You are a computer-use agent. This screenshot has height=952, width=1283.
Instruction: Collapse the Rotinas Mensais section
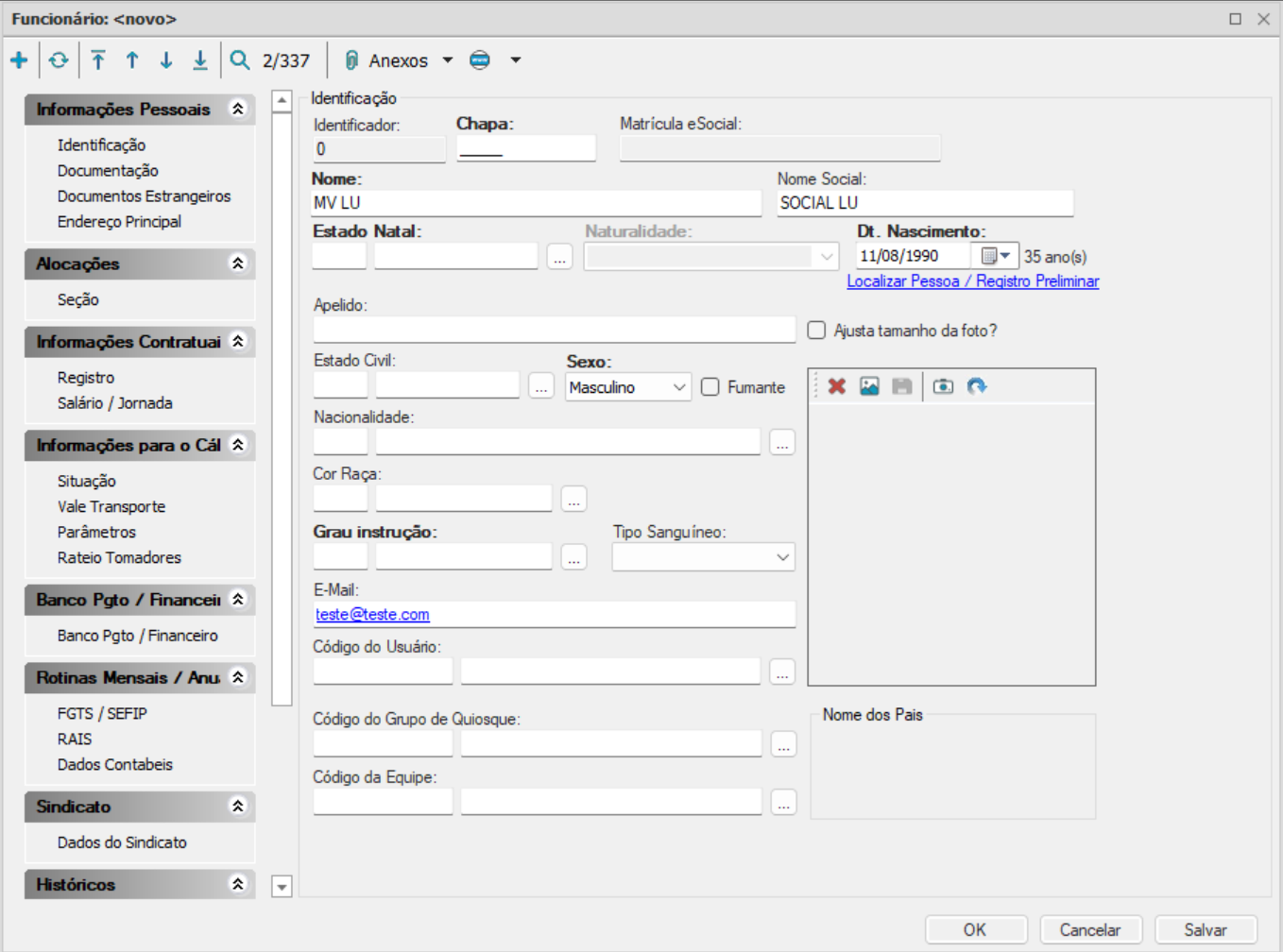click(x=238, y=677)
